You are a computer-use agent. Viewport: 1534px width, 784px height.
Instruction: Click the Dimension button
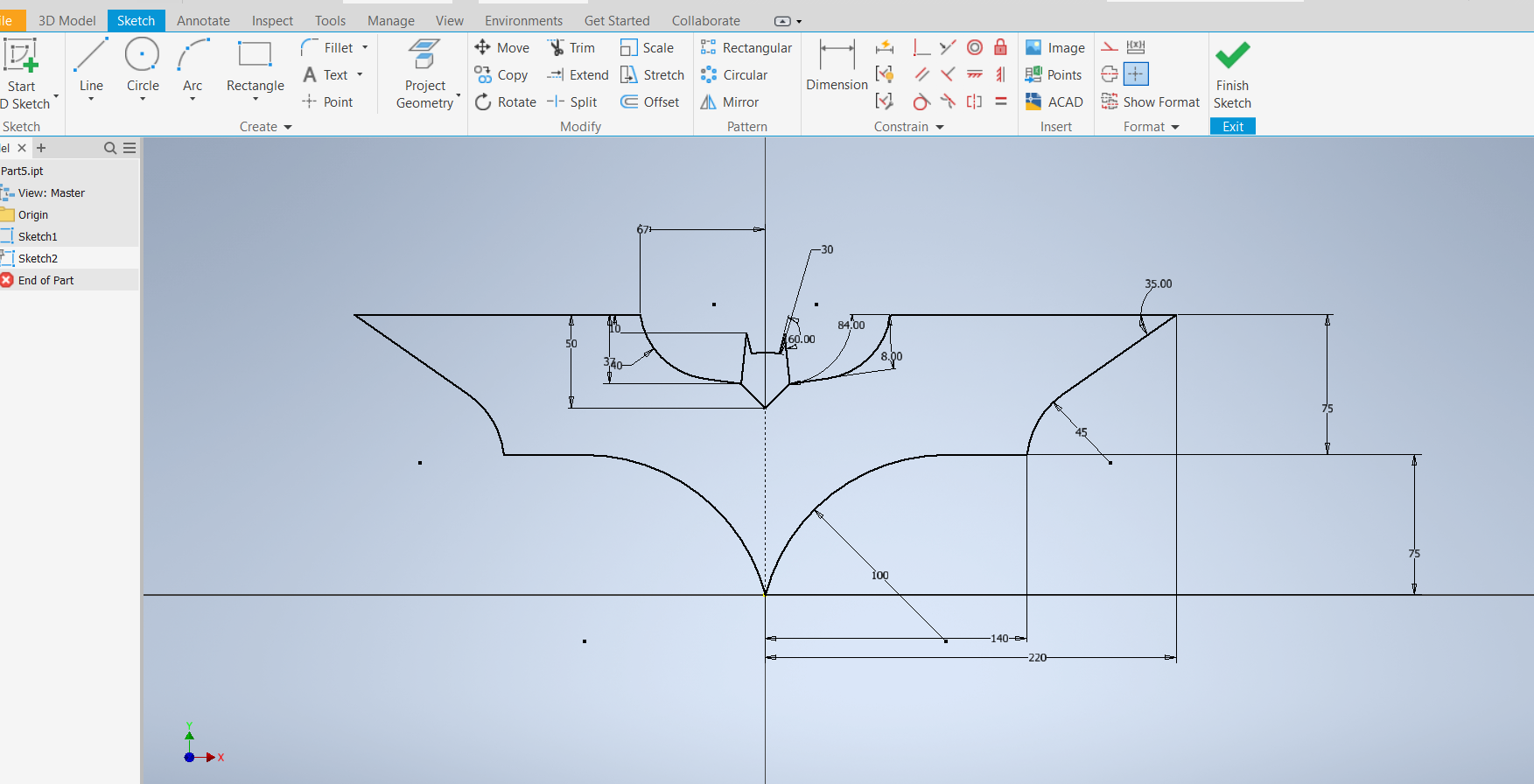837,66
